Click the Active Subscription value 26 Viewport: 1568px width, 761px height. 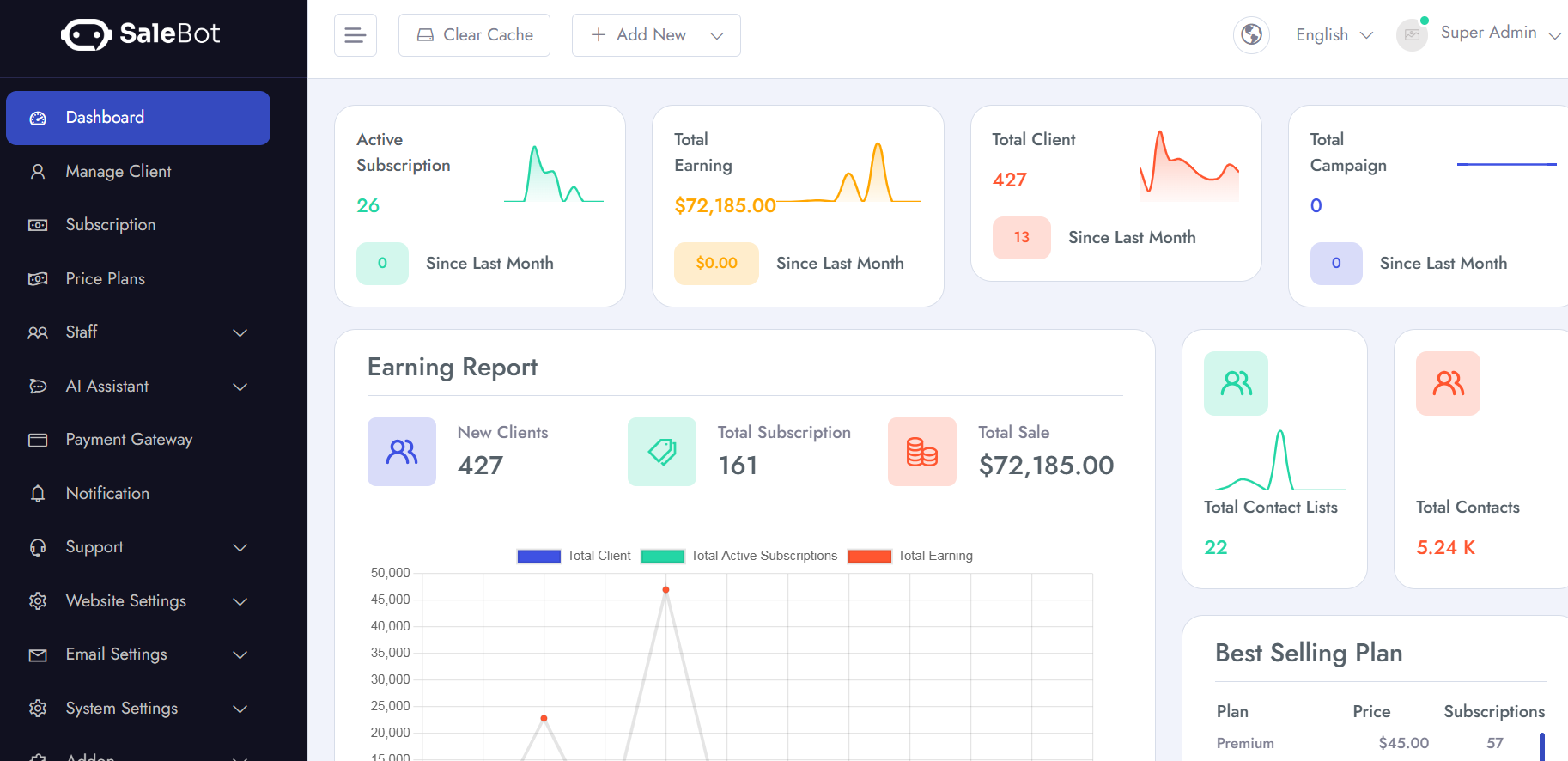368,205
